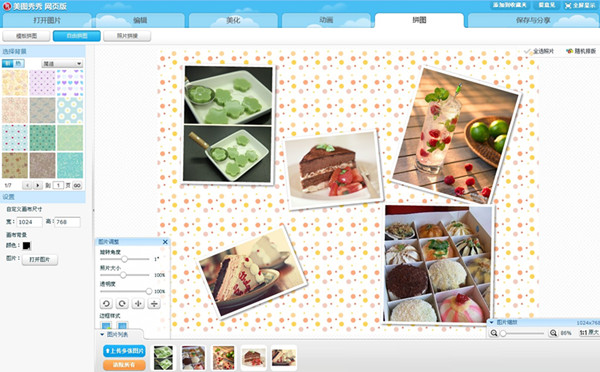Screen dimensions: 600x372
Task: Pick the dark teal dotted background
Action: click(42, 138)
